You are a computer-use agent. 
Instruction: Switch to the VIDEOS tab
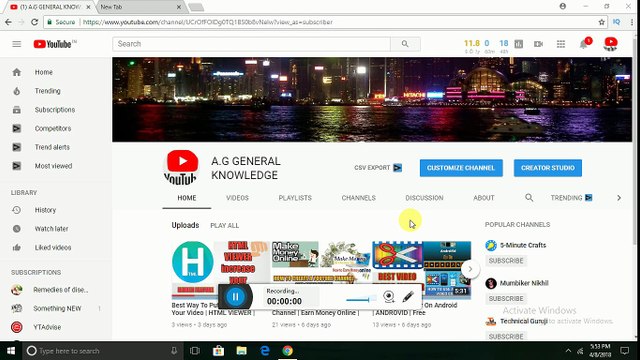click(x=237, y=198)
